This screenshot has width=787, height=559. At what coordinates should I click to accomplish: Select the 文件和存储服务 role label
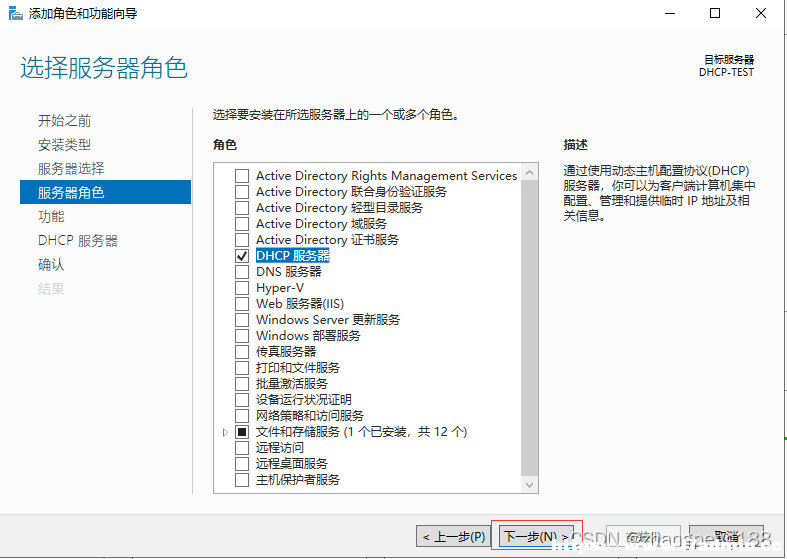(x=361, y=432)
